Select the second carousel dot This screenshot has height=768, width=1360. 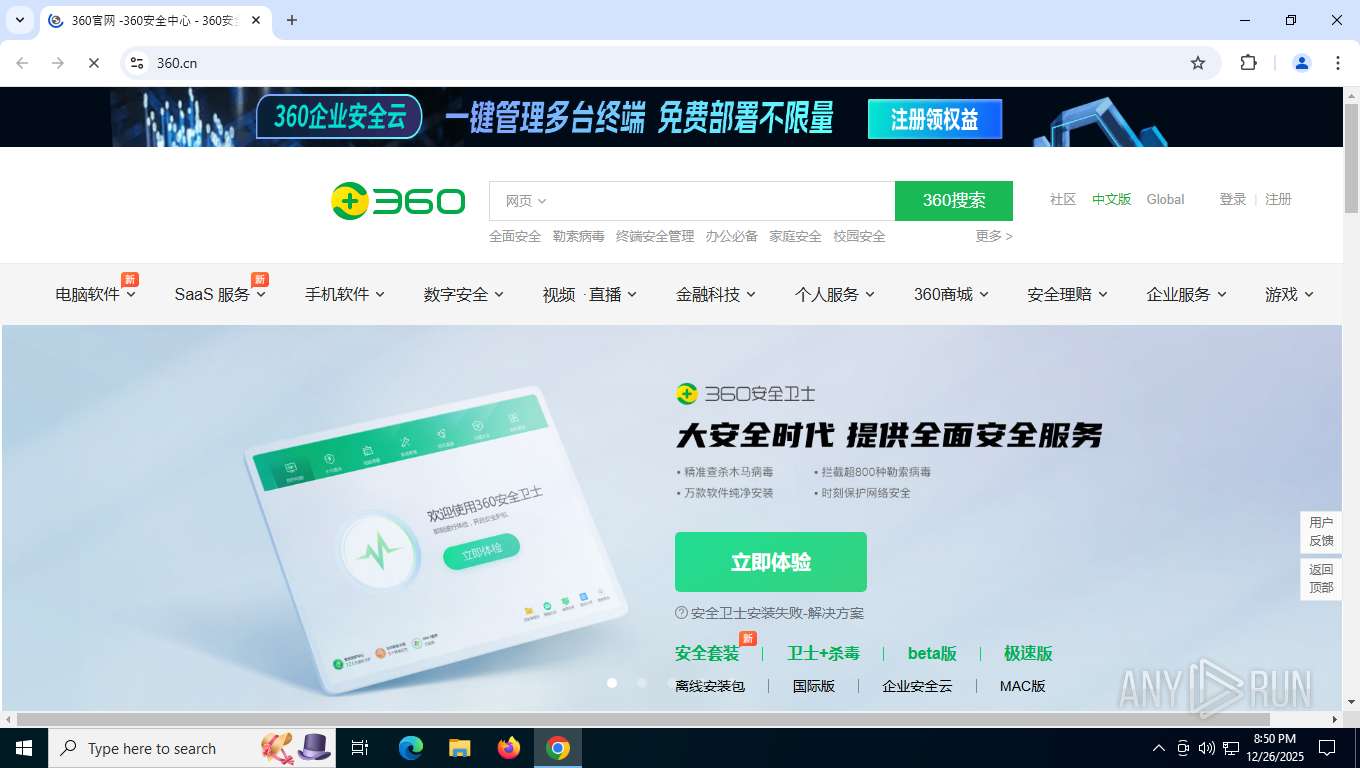tap(642, 683)
